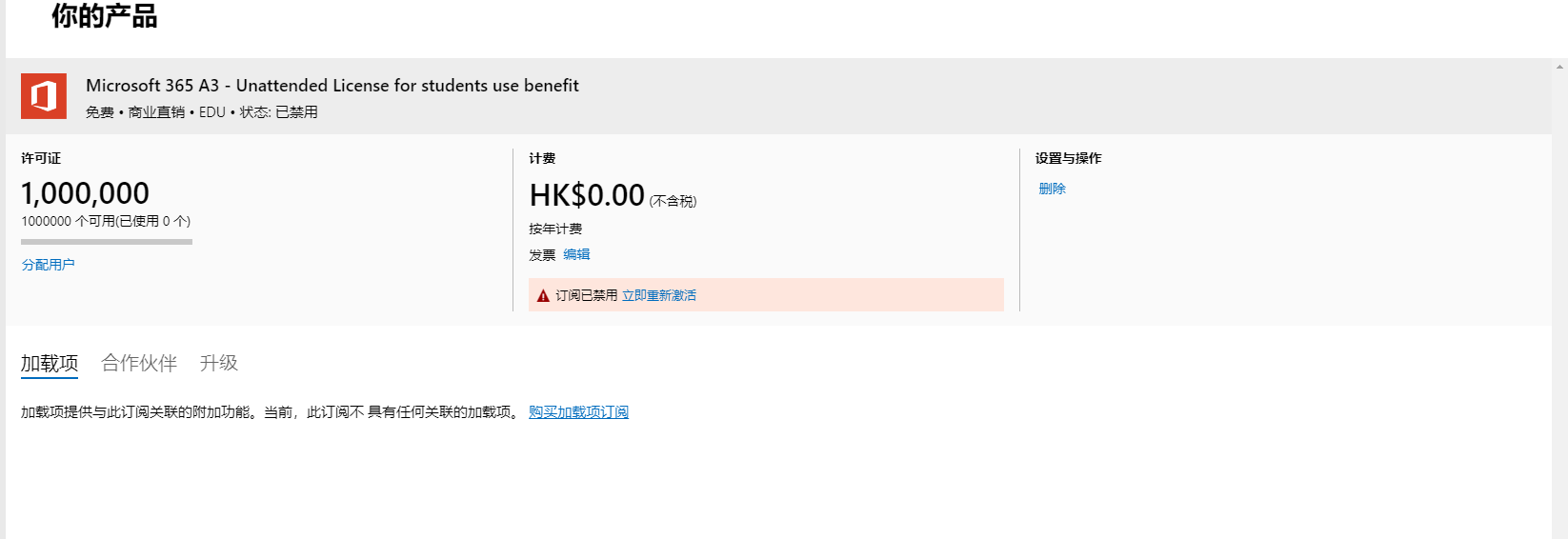
Task: Reactivate subscription via 立即重新激活
Action: pos(658,295)
